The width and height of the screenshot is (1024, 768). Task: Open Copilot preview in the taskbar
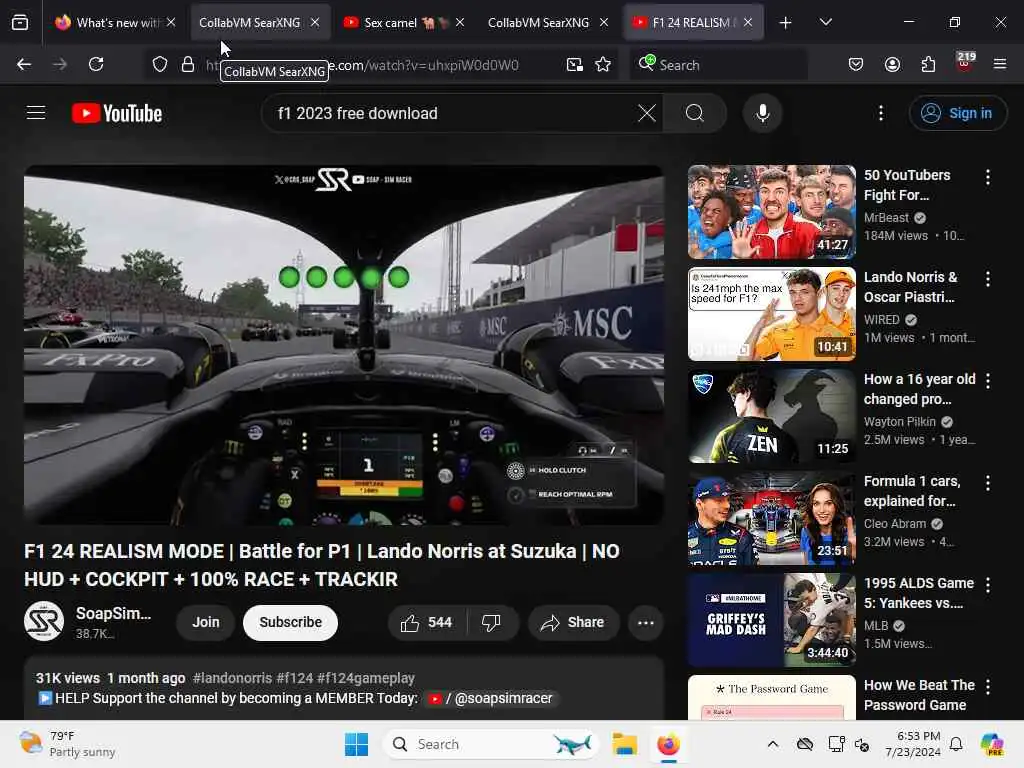pos(991,744)
